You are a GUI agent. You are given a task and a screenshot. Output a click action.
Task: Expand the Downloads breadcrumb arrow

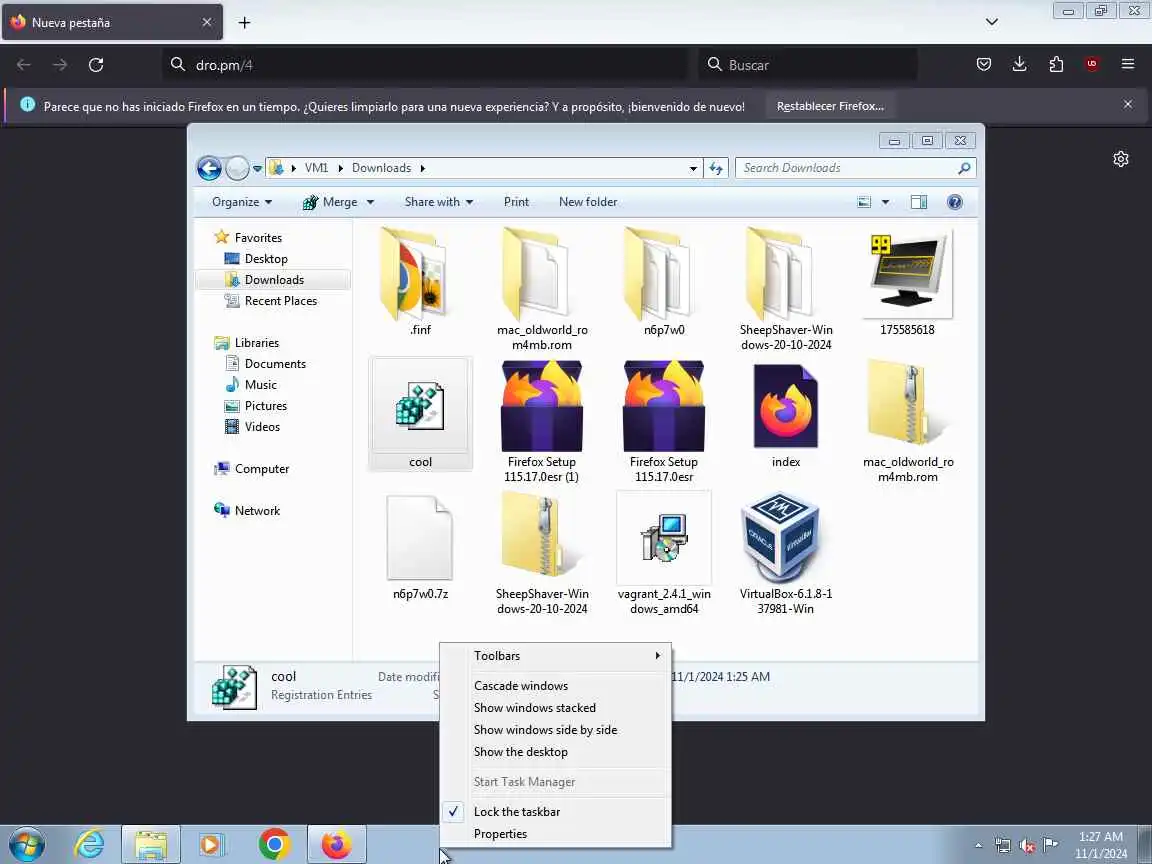pos(422,168)
